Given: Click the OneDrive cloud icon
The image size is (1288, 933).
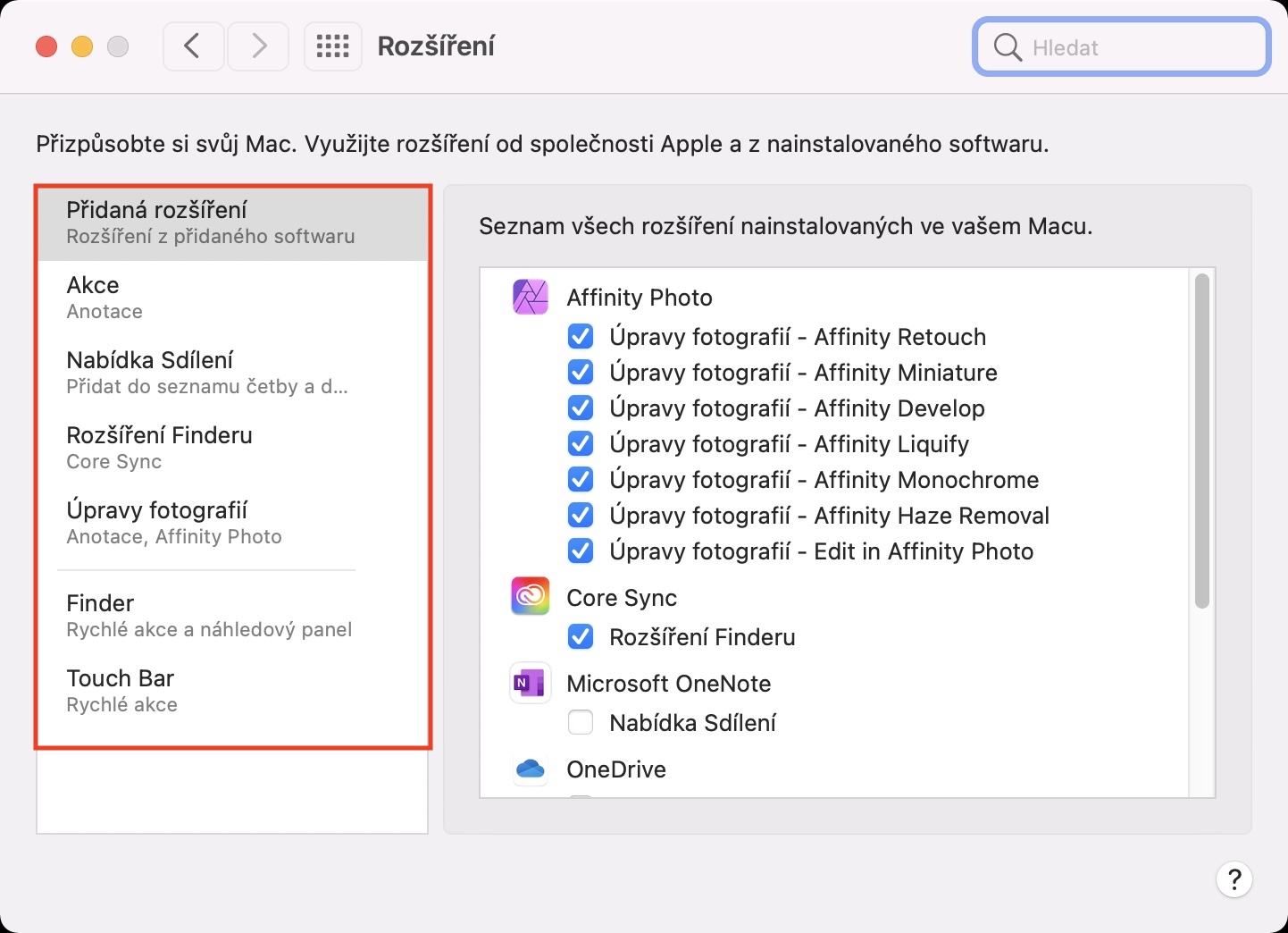Looking at the screenshot, I should 530,769.
